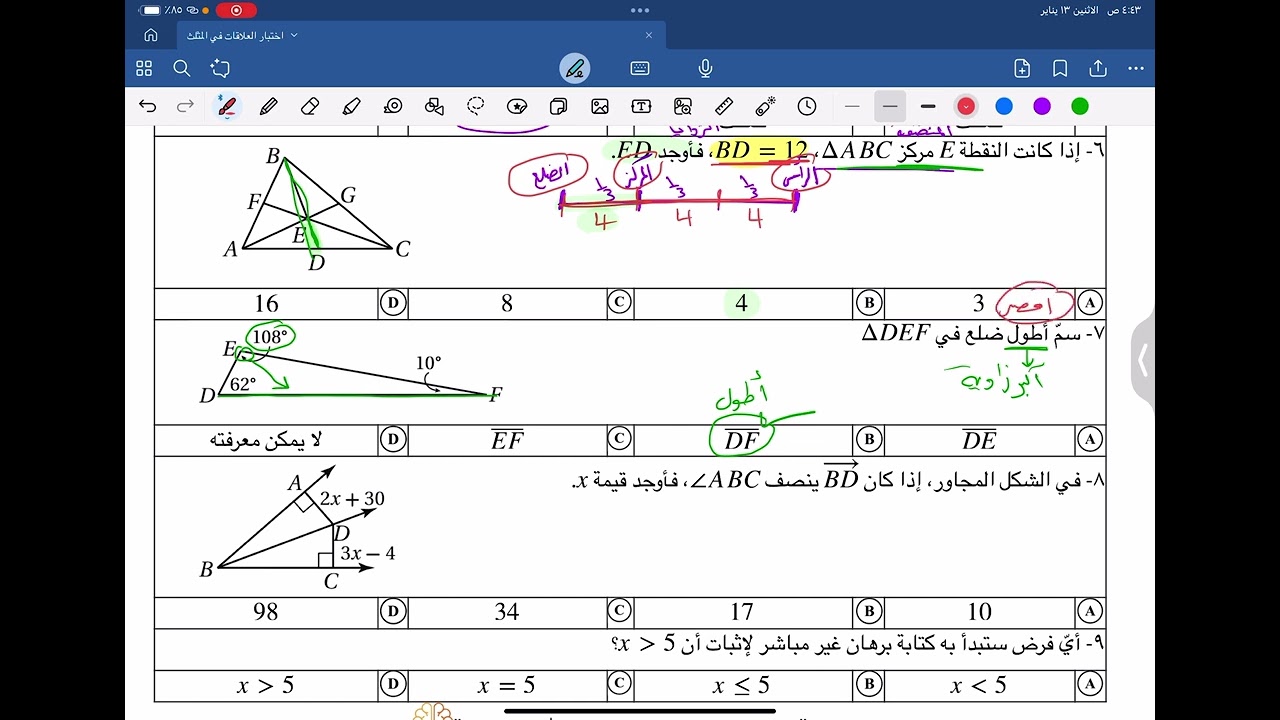
Task: Pull out the slide-over side handle
Action: tap(1143, 362)
